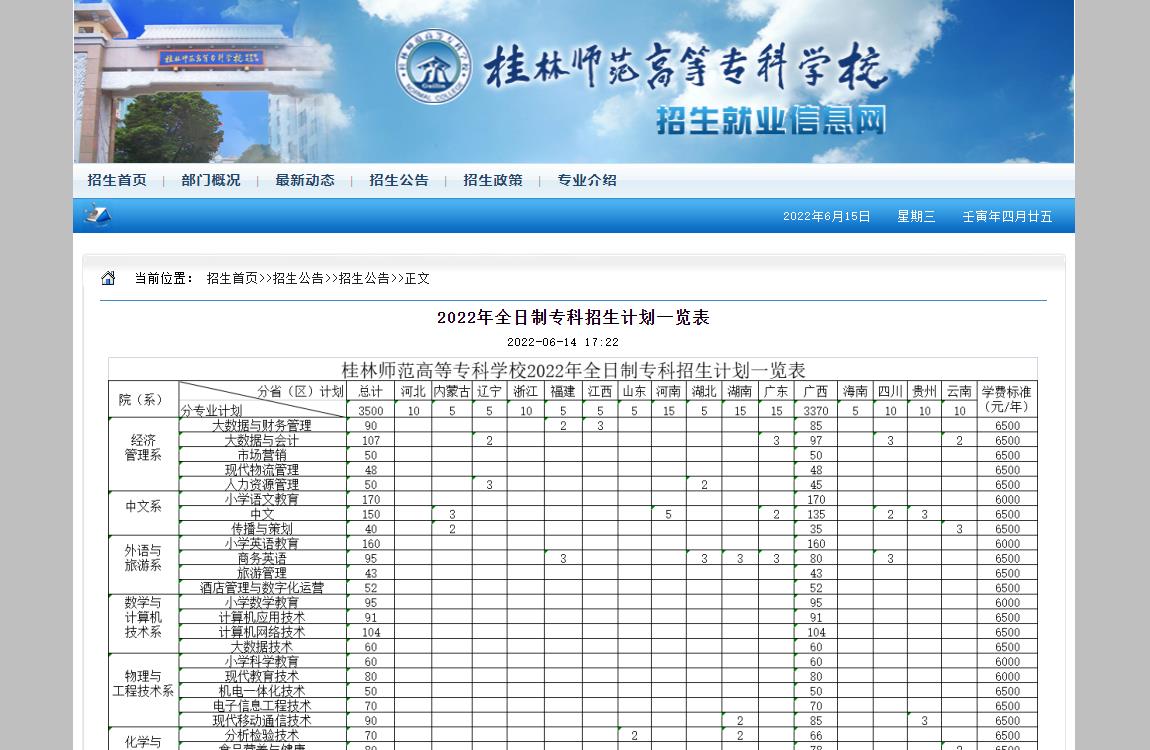Click the 广西 total cell 3370

[x=816, y=411]
